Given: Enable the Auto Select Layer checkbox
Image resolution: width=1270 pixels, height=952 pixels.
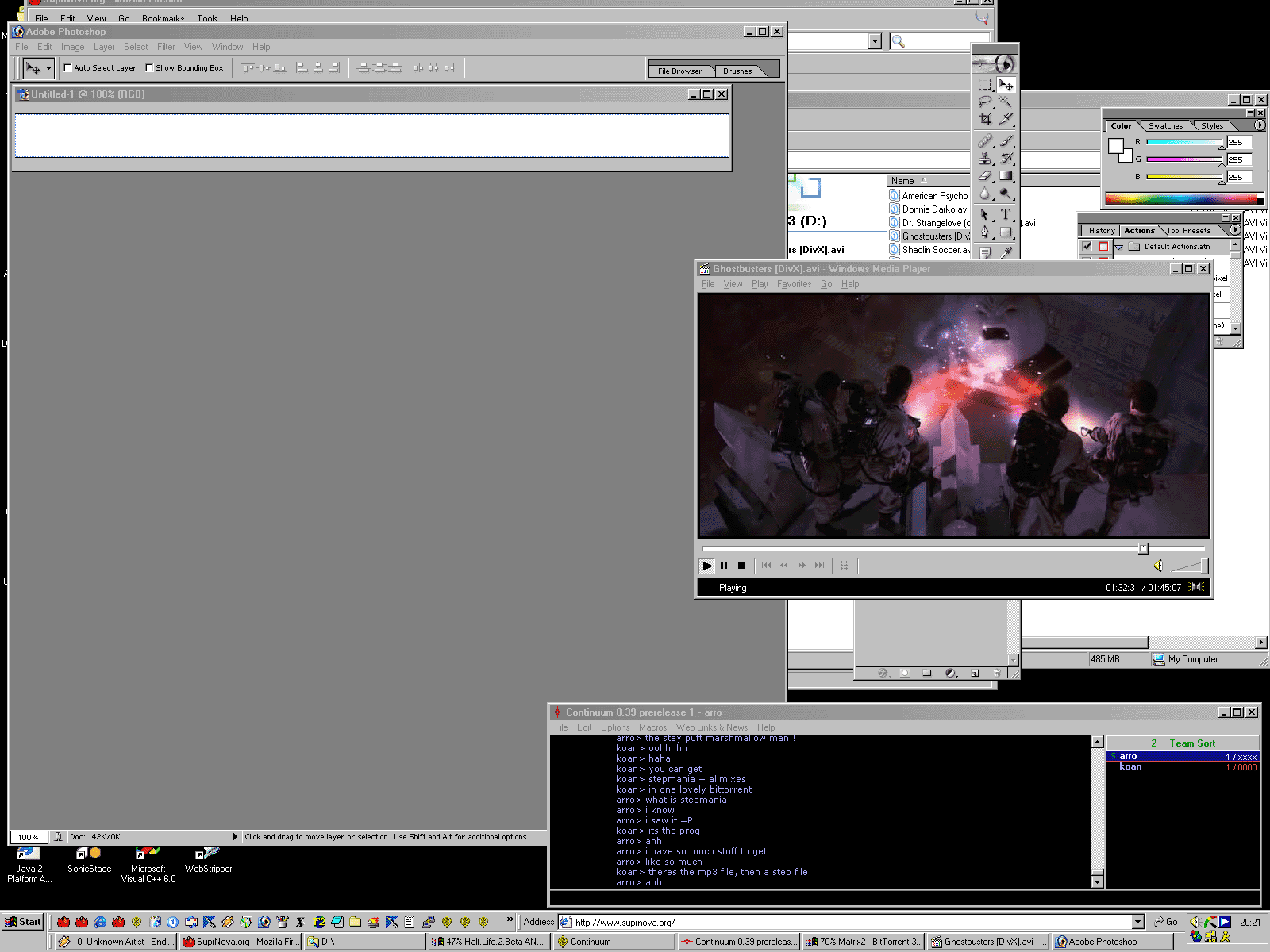Looking at the screenshot, I should pyautogui.click(x=68, y=68).
